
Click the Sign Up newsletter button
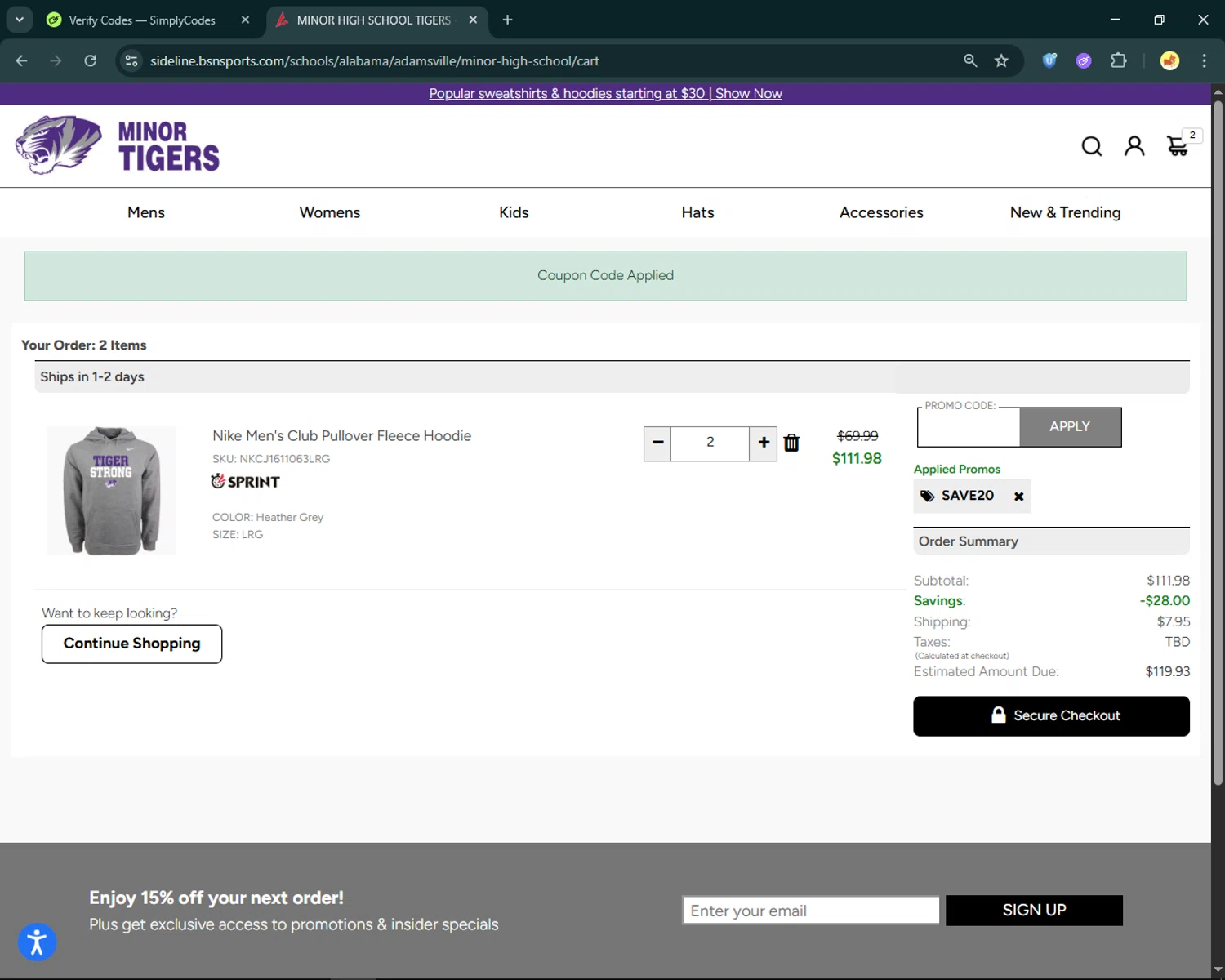1034,911
